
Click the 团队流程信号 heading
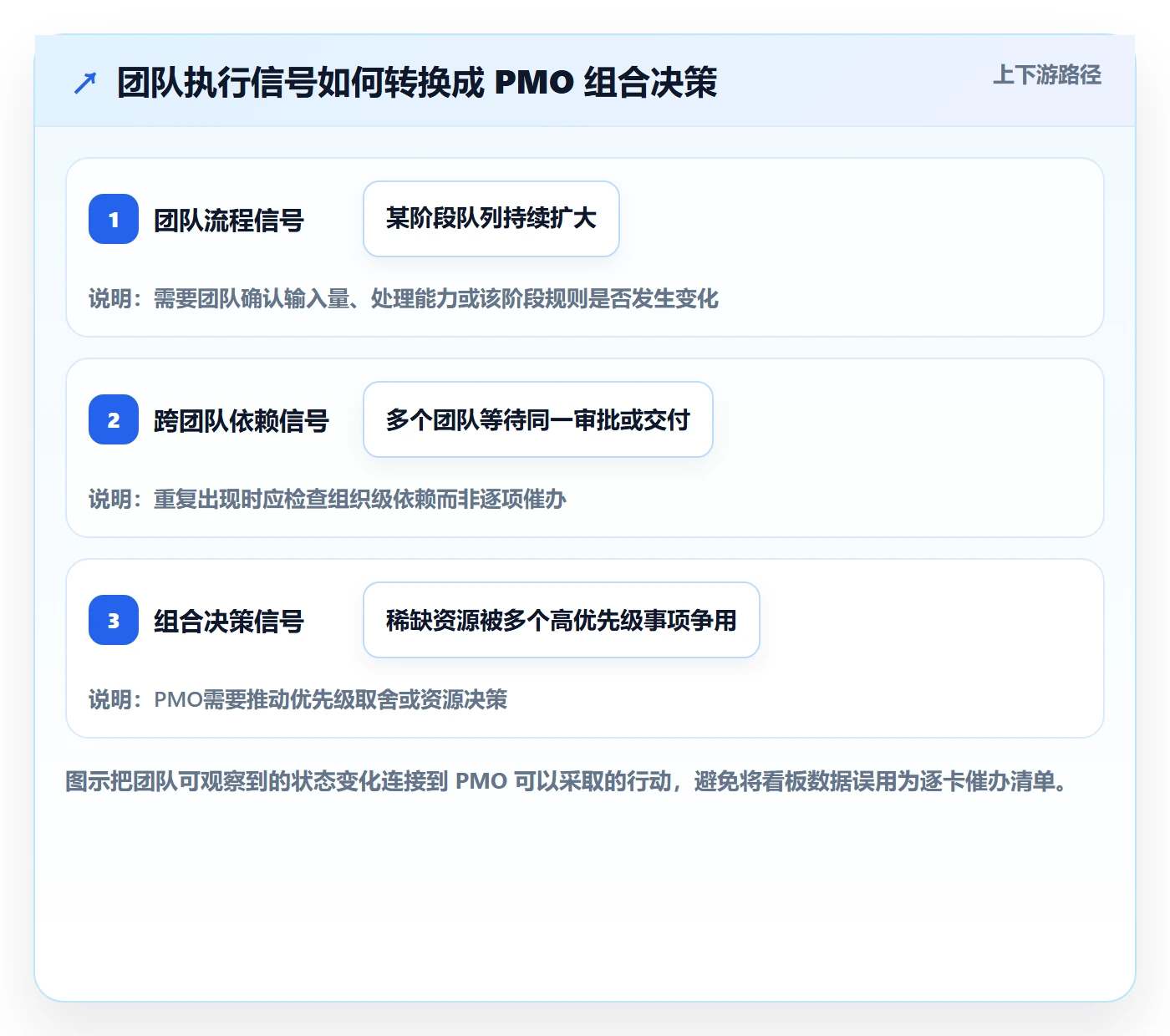(229, 220)
